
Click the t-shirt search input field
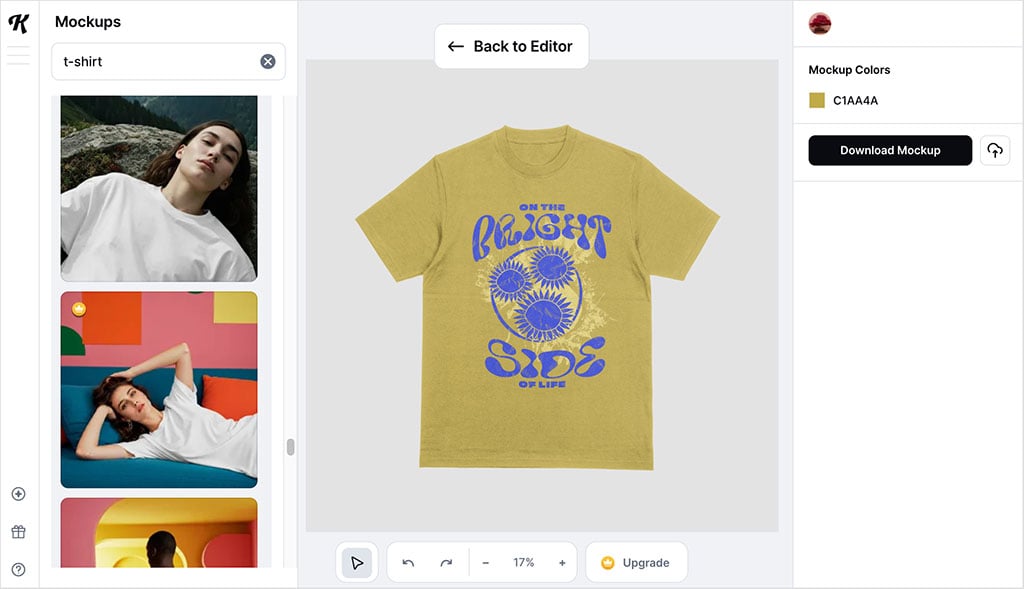tap(155, 61)
